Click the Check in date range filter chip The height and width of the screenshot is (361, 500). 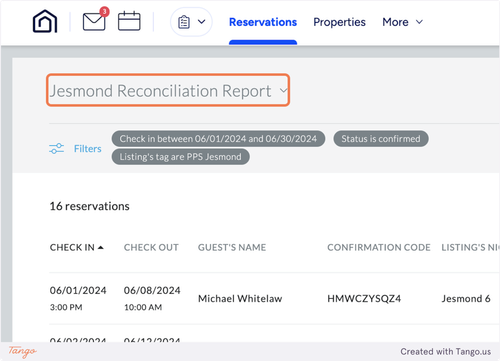click(218, 139)
